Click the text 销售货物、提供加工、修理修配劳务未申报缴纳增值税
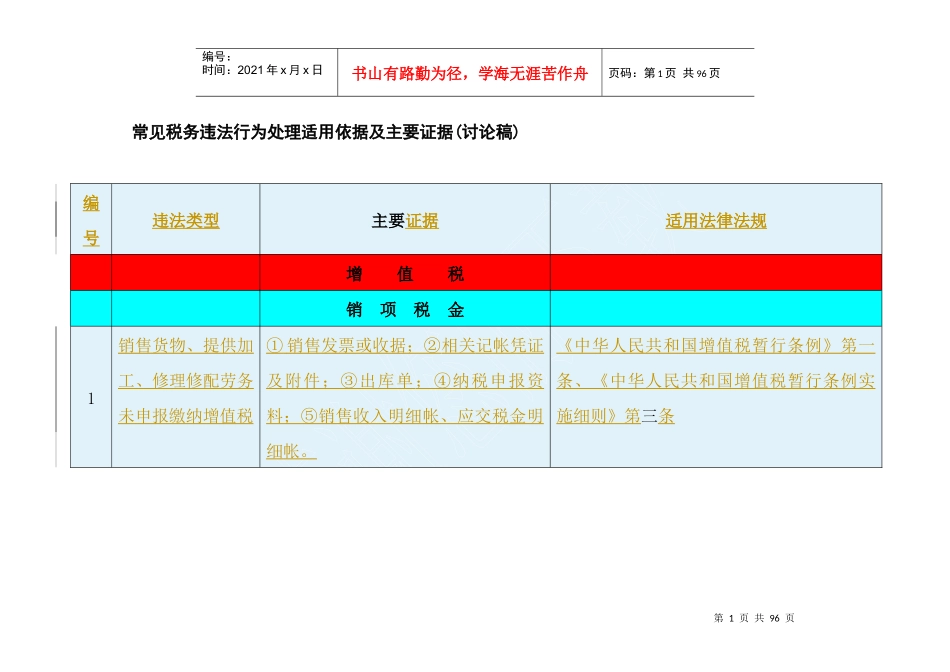This screenshot has width=950, height=672. pos(185,381)
